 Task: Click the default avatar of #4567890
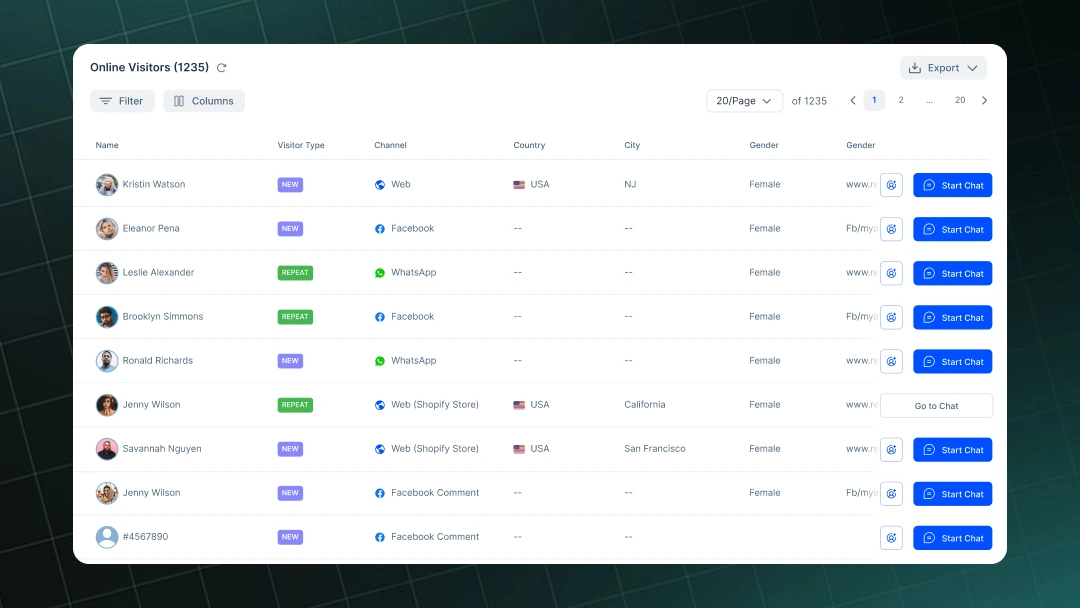(107, 537)
